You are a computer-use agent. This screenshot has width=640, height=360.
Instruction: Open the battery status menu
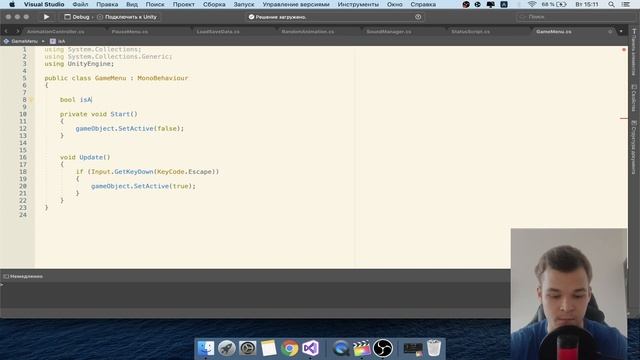coord(554,4)
